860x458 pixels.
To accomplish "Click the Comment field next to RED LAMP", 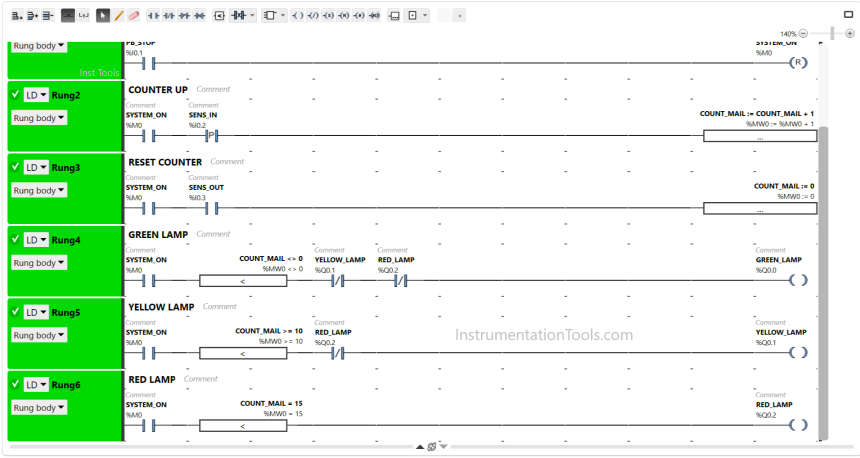I will pyautogui.click(x=201, y=378).
